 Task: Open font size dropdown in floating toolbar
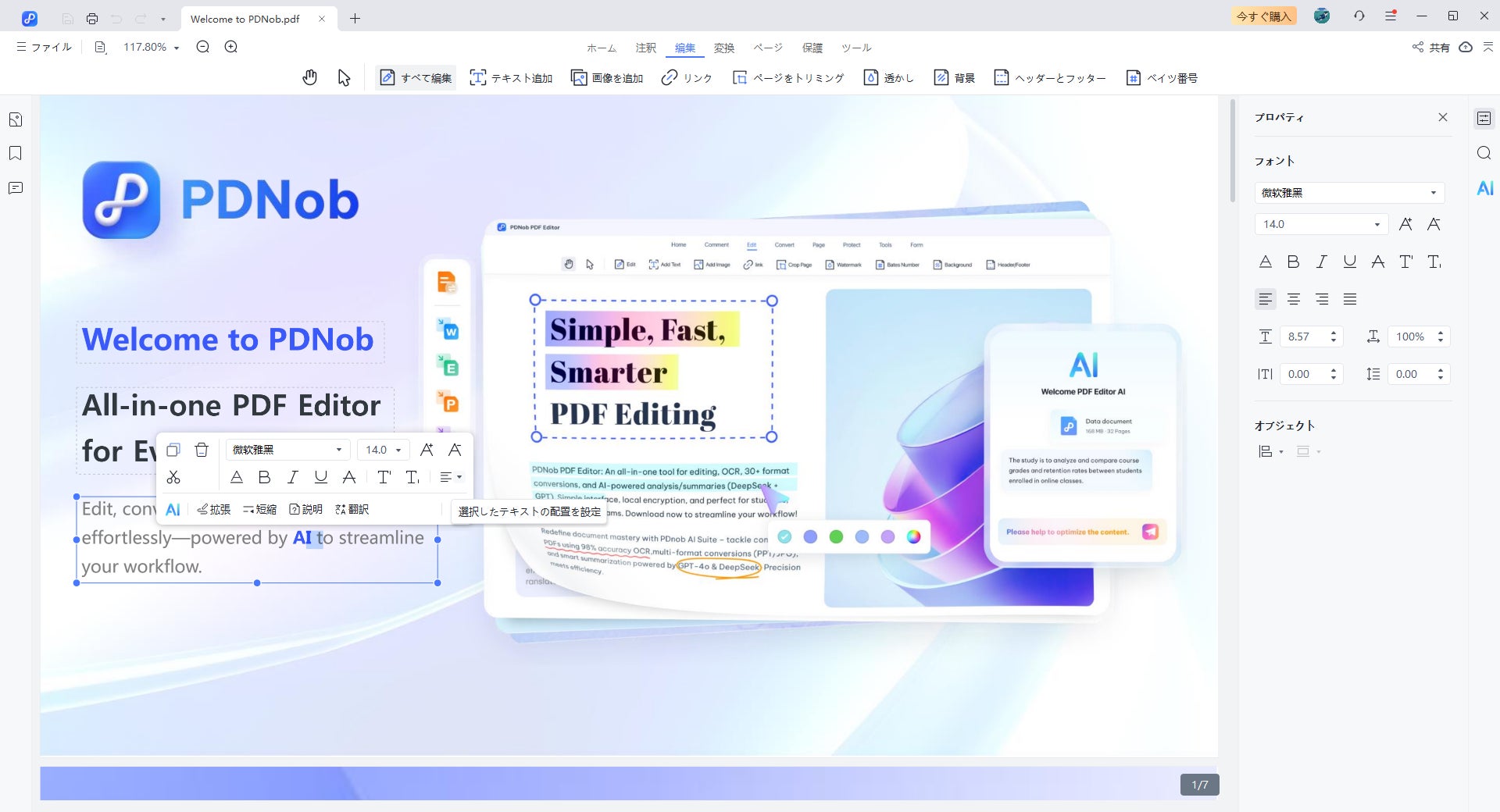[384, 450]
